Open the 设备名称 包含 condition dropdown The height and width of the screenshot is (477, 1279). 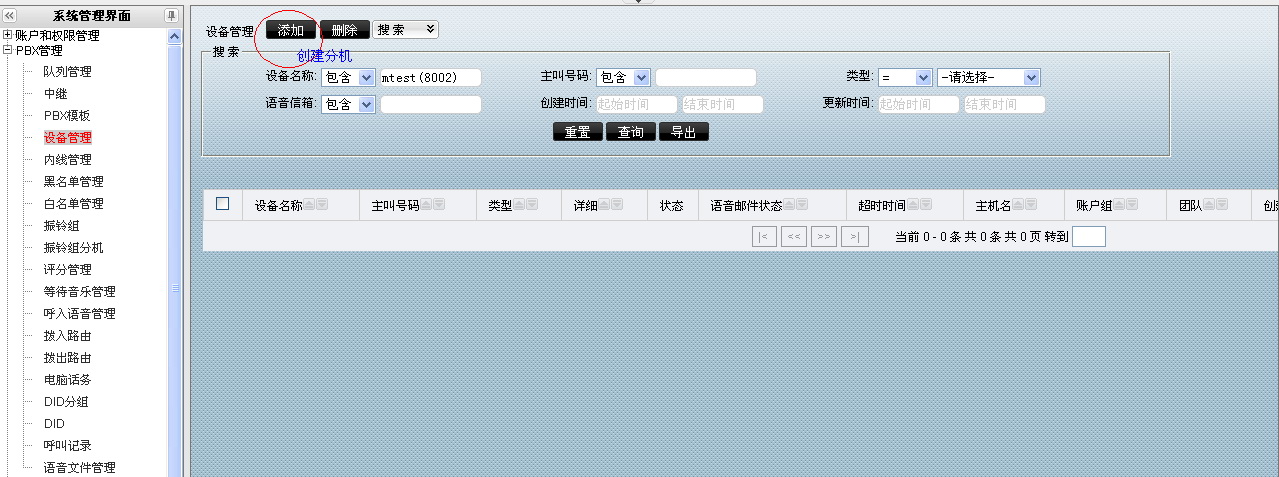tap(348, 78)
